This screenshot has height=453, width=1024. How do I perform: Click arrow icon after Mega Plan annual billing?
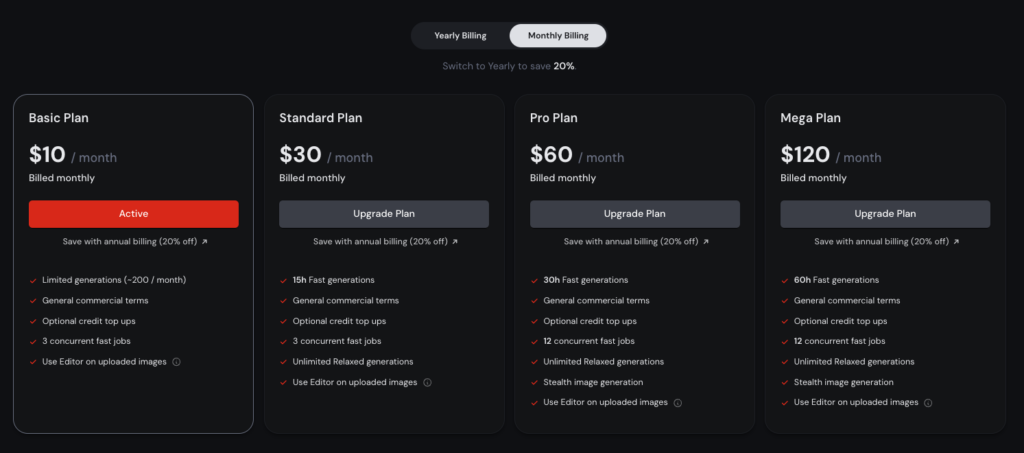(956, 242)
